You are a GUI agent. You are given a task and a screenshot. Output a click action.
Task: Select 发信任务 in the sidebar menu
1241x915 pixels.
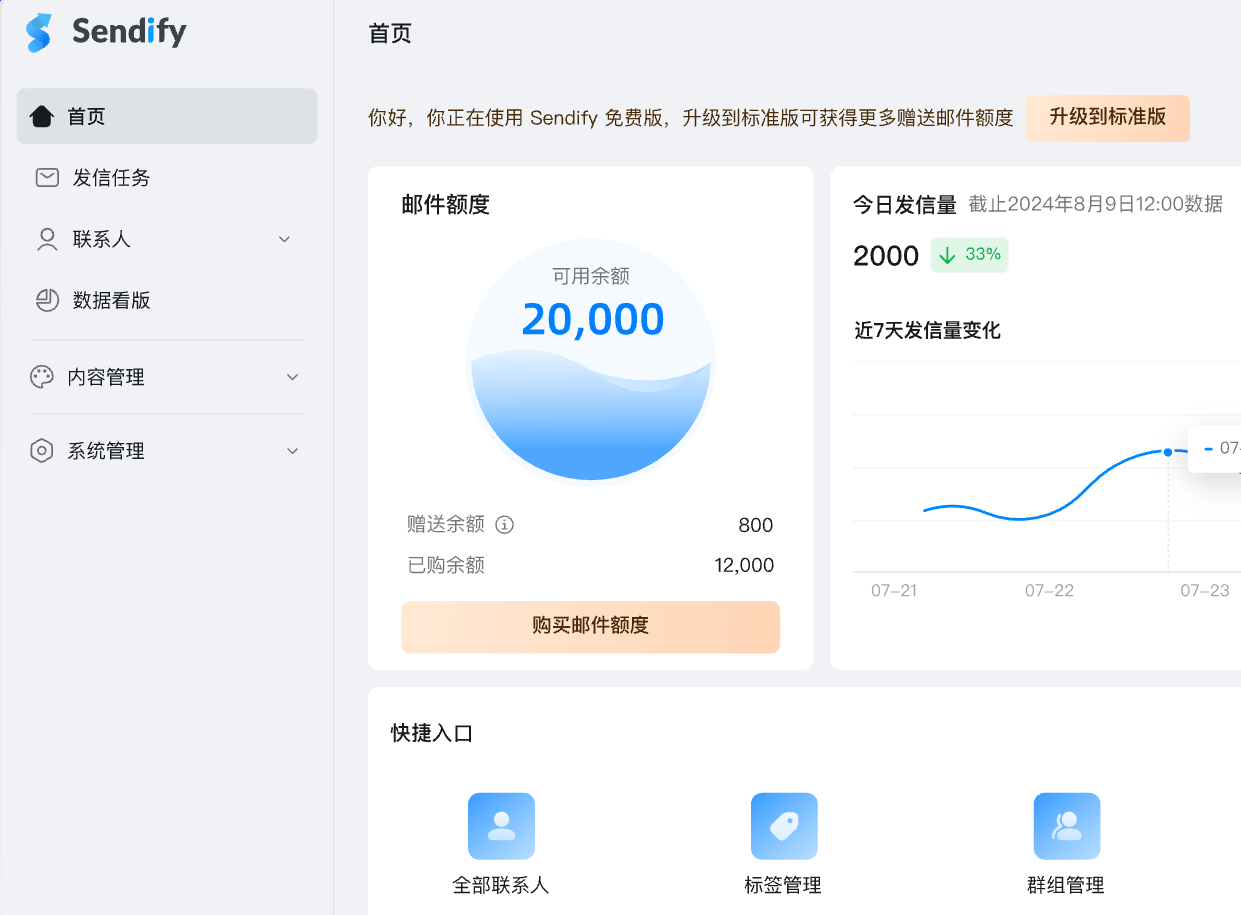[x=112, y=178]
